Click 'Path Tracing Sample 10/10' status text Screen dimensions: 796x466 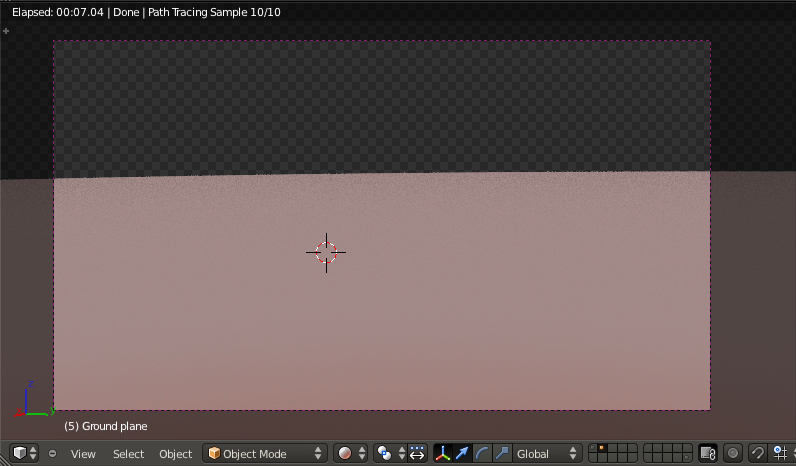point(214,12)
